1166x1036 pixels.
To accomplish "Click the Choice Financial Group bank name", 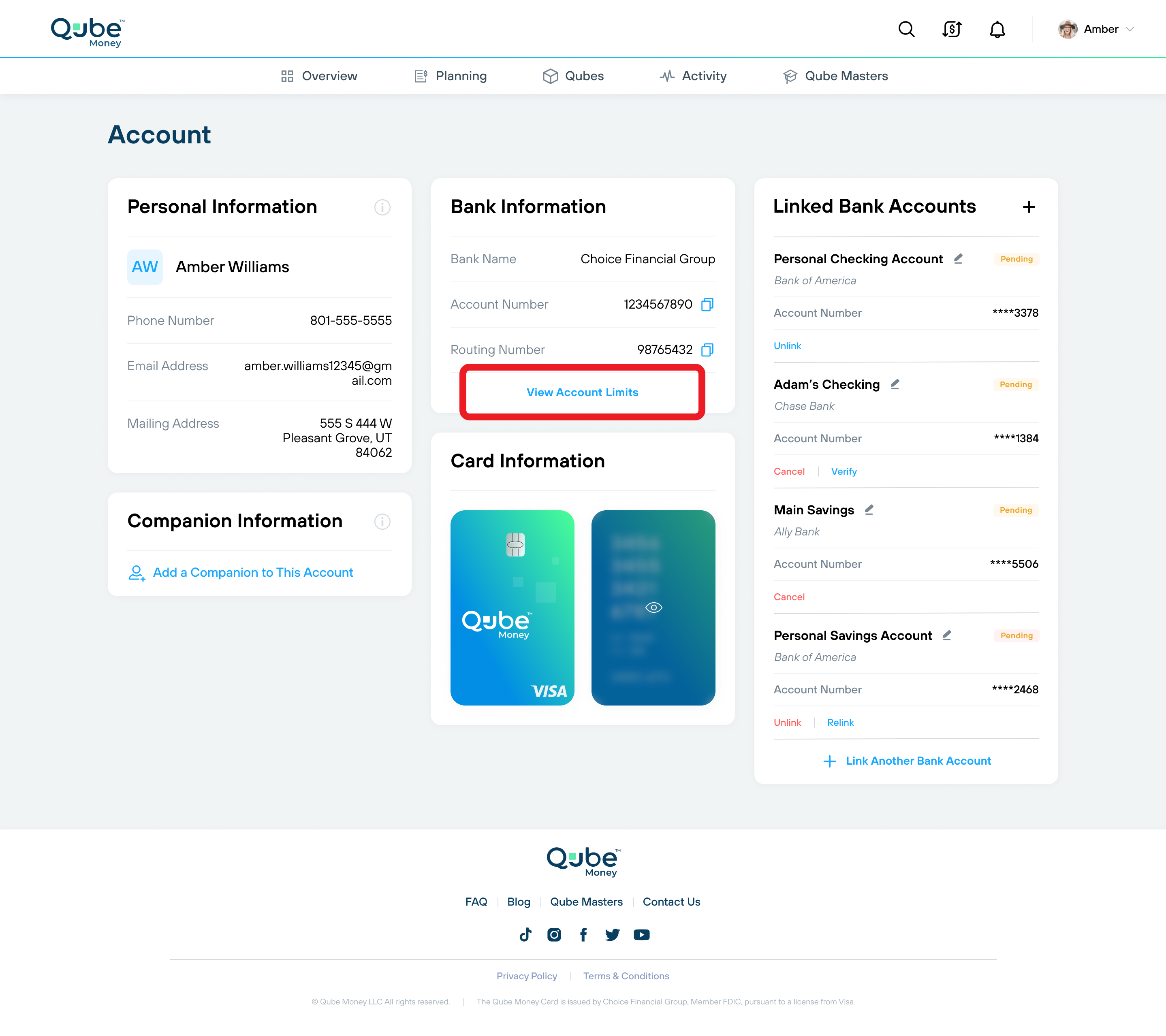I will 647,259.
